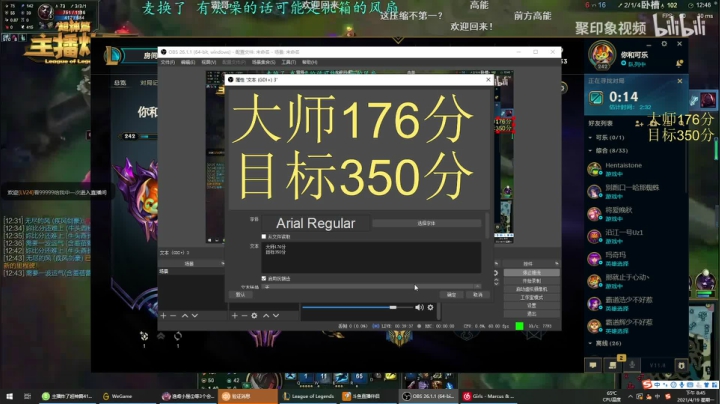
Task: Toggle 工作室模式 studio mode
Action: 532,297
